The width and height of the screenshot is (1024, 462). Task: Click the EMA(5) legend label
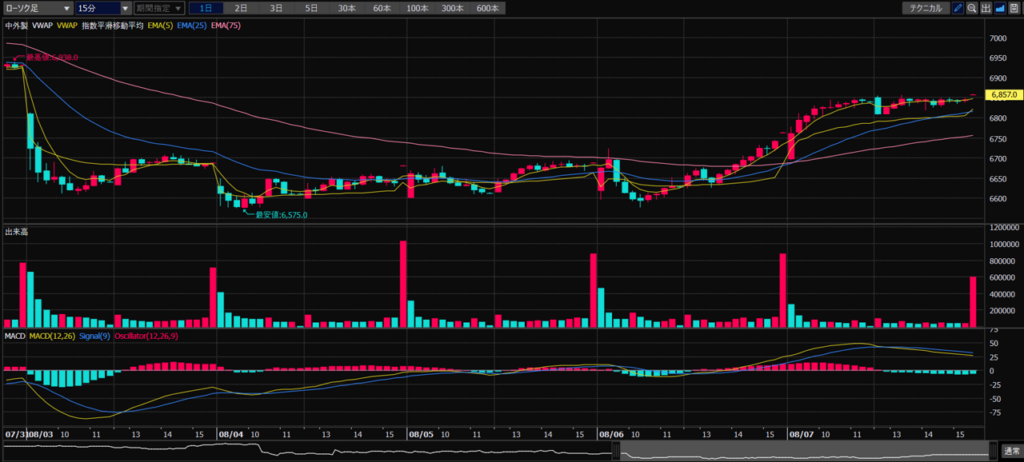159,25
